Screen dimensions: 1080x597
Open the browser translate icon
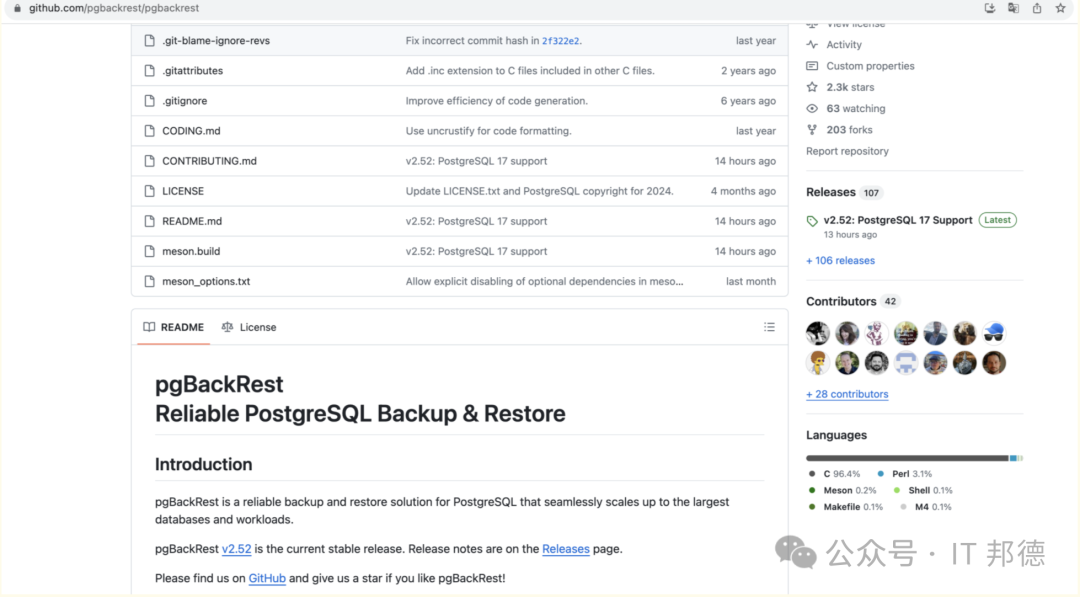[x=1013, y=8]
